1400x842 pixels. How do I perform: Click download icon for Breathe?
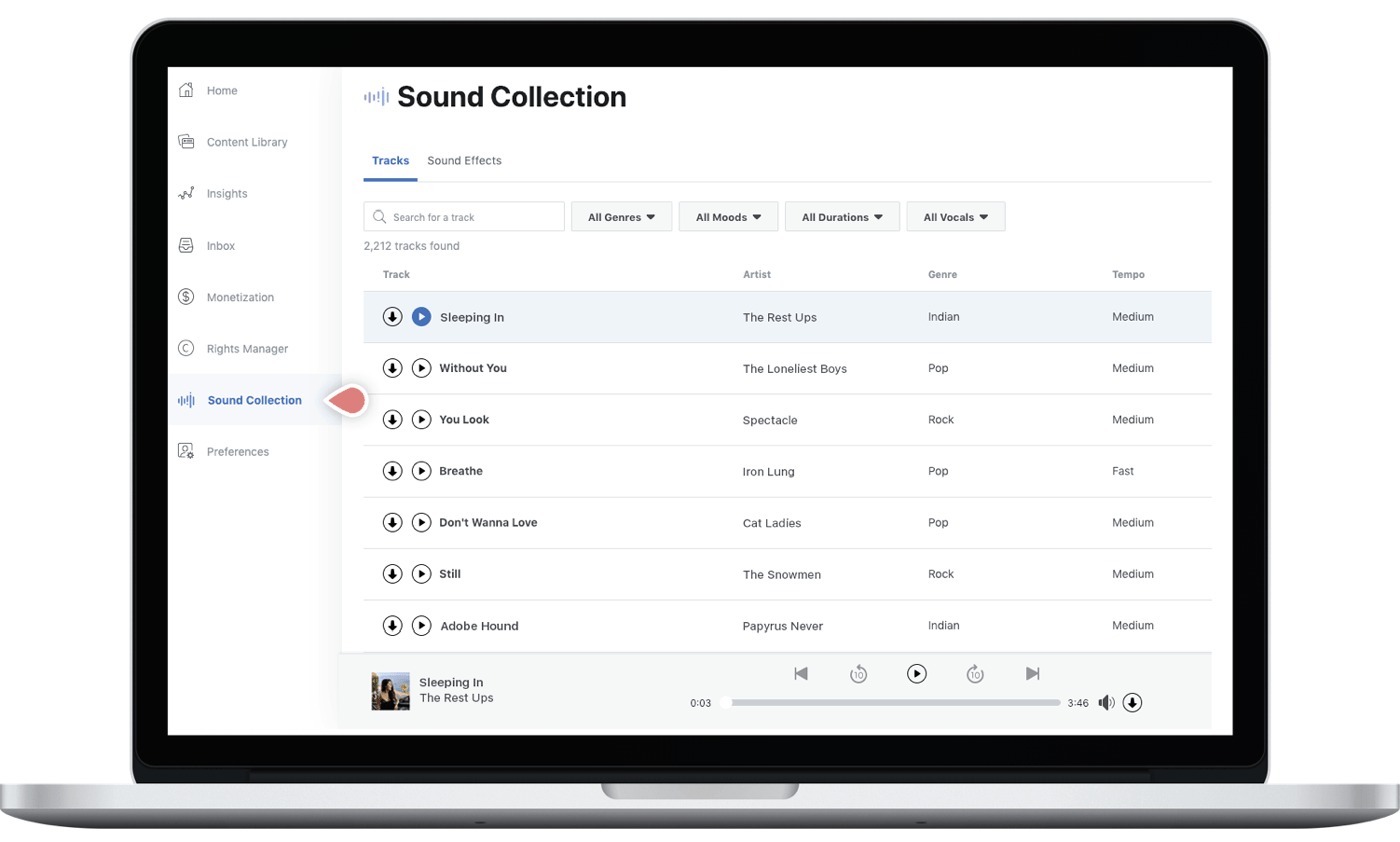(392, 471)
